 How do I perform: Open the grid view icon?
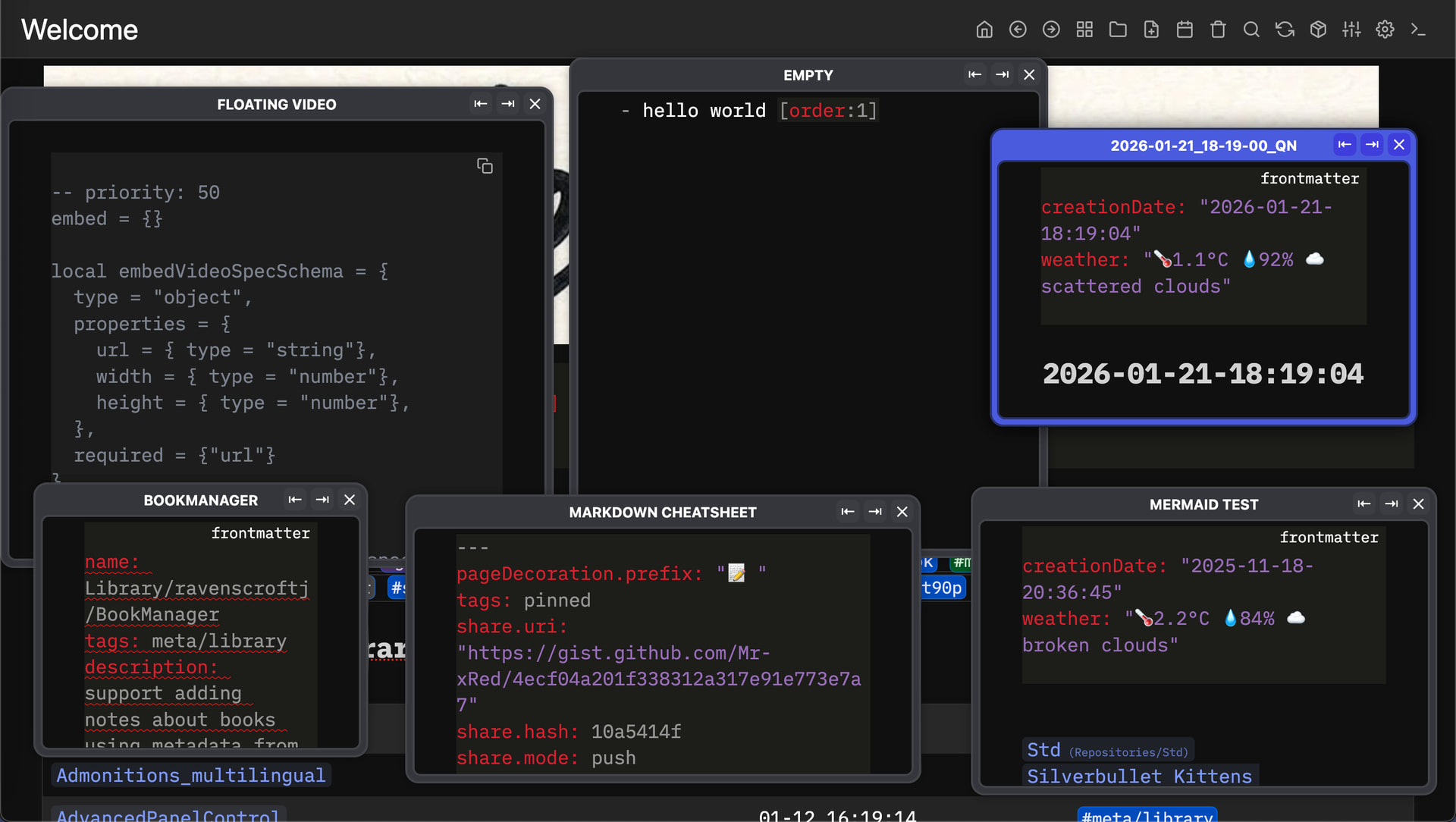[1084, 30]
